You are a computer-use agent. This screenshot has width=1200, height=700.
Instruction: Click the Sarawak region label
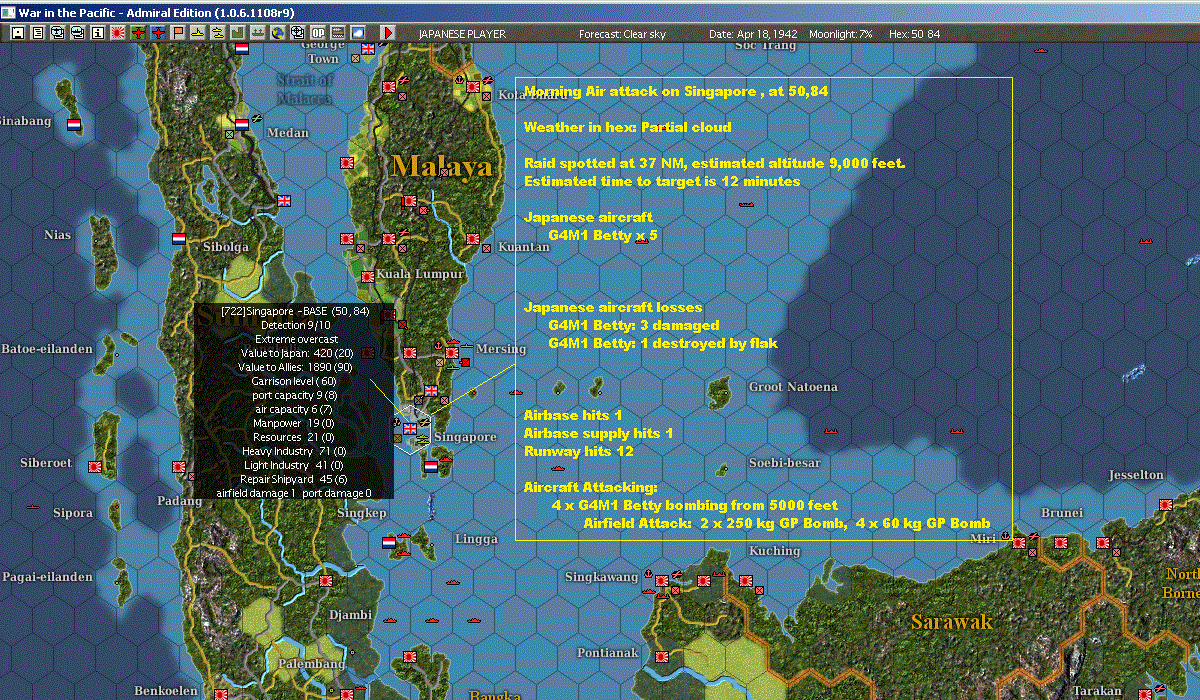point(952,622)
